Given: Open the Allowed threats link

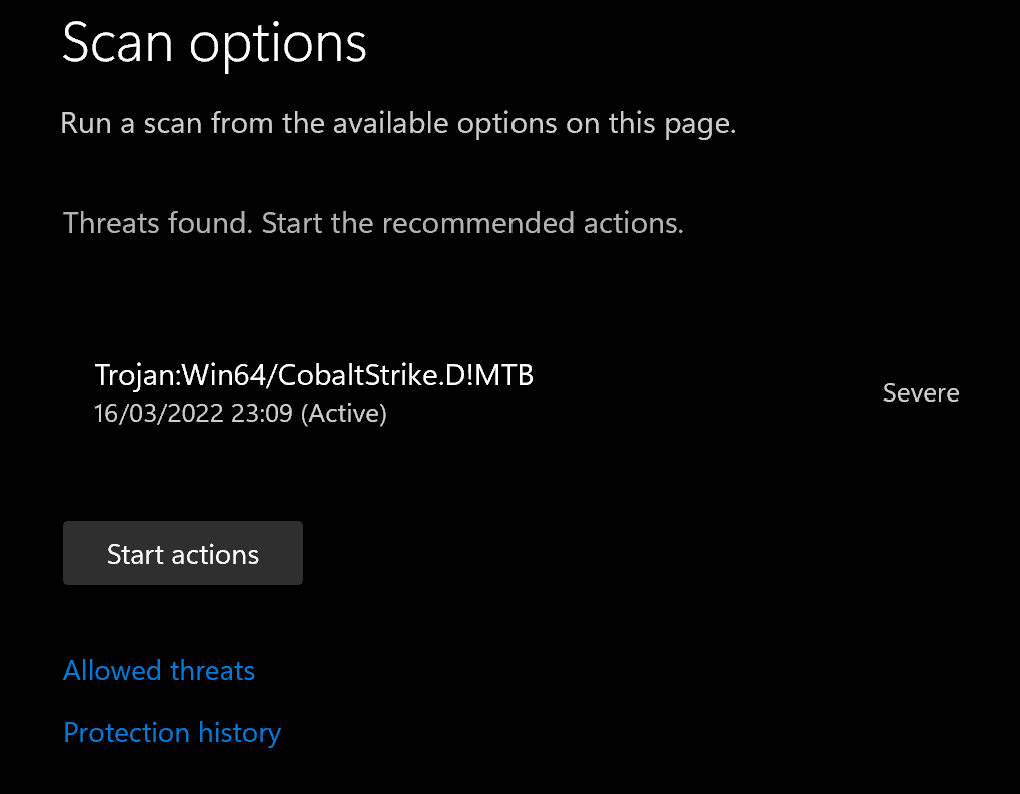Looking at the screenshot, I should (159, 670).
